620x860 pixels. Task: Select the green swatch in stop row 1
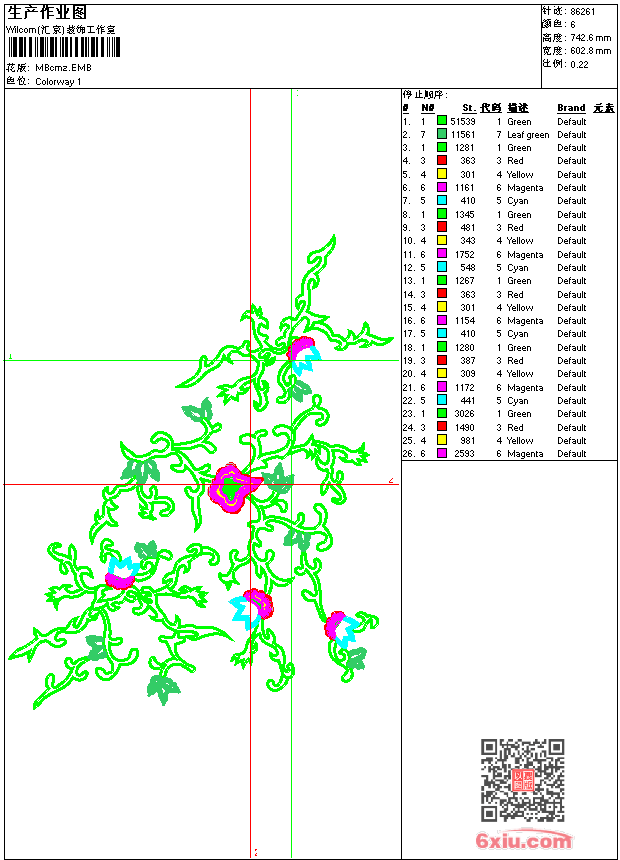[441, 121]
